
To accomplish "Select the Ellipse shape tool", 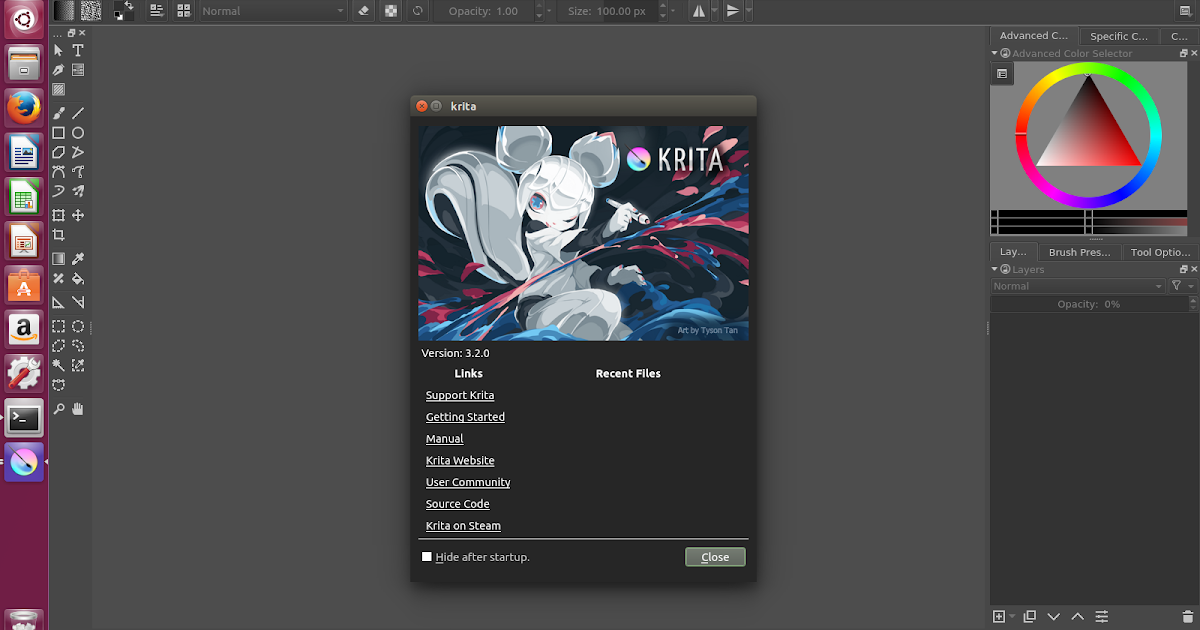I will (x=78, y=133).
